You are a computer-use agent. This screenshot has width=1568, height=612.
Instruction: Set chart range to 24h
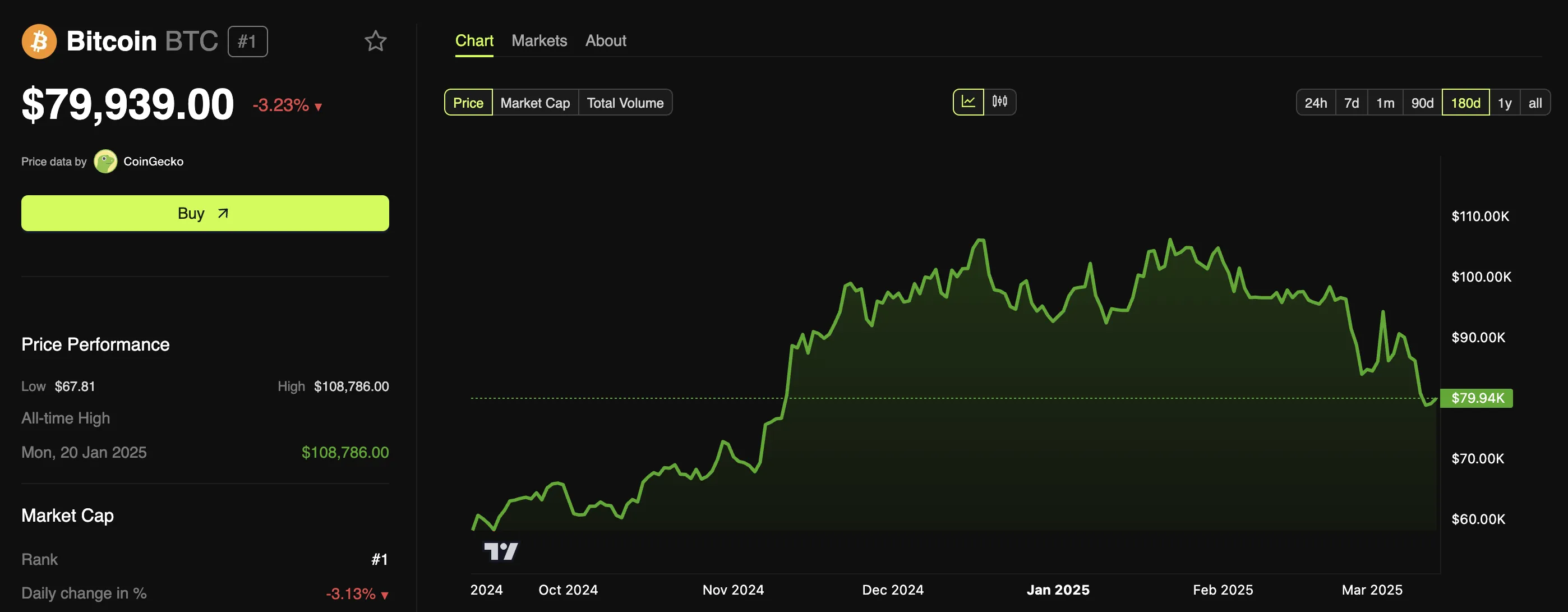tap(1316, 103)
